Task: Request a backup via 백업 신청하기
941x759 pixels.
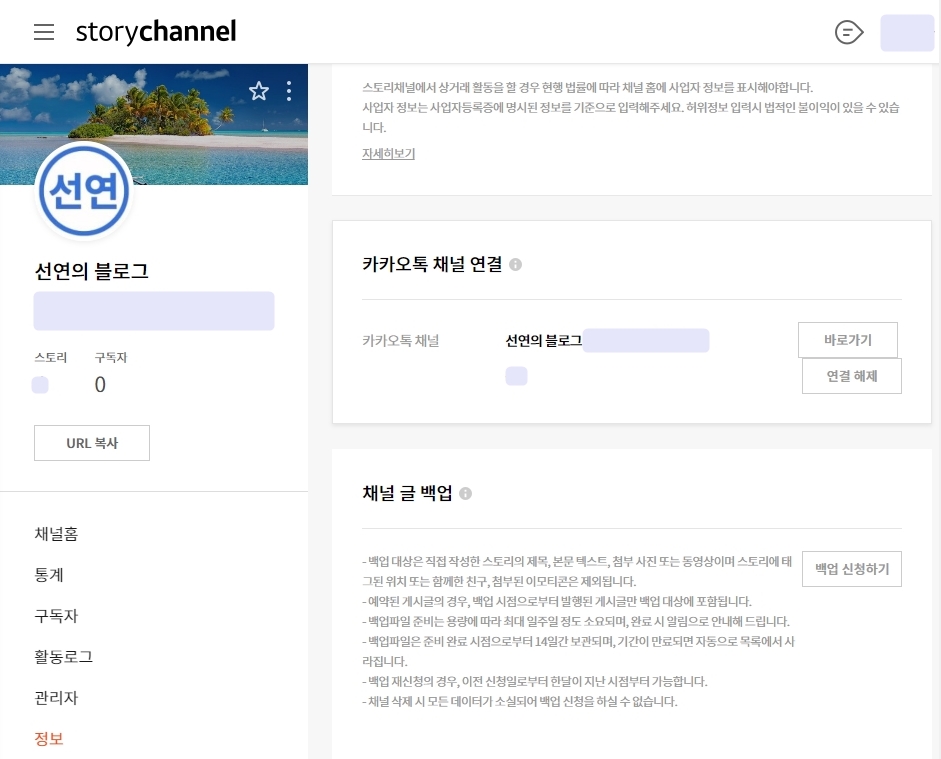Action: click(851, 568)
